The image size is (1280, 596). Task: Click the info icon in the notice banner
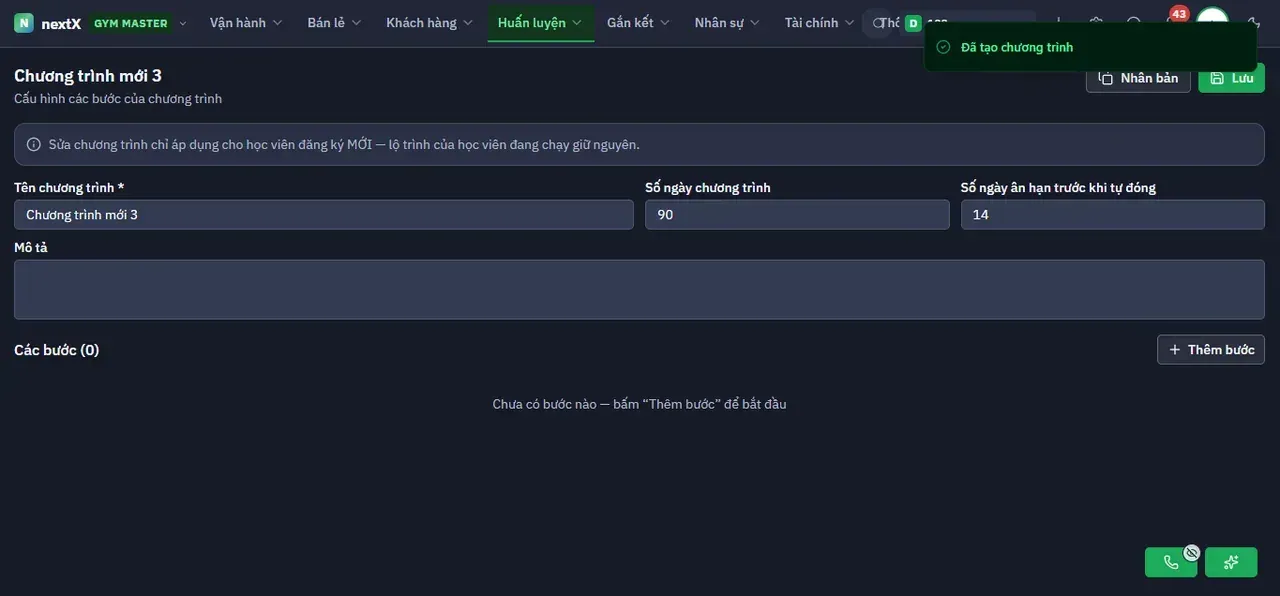tap(34, 144)
